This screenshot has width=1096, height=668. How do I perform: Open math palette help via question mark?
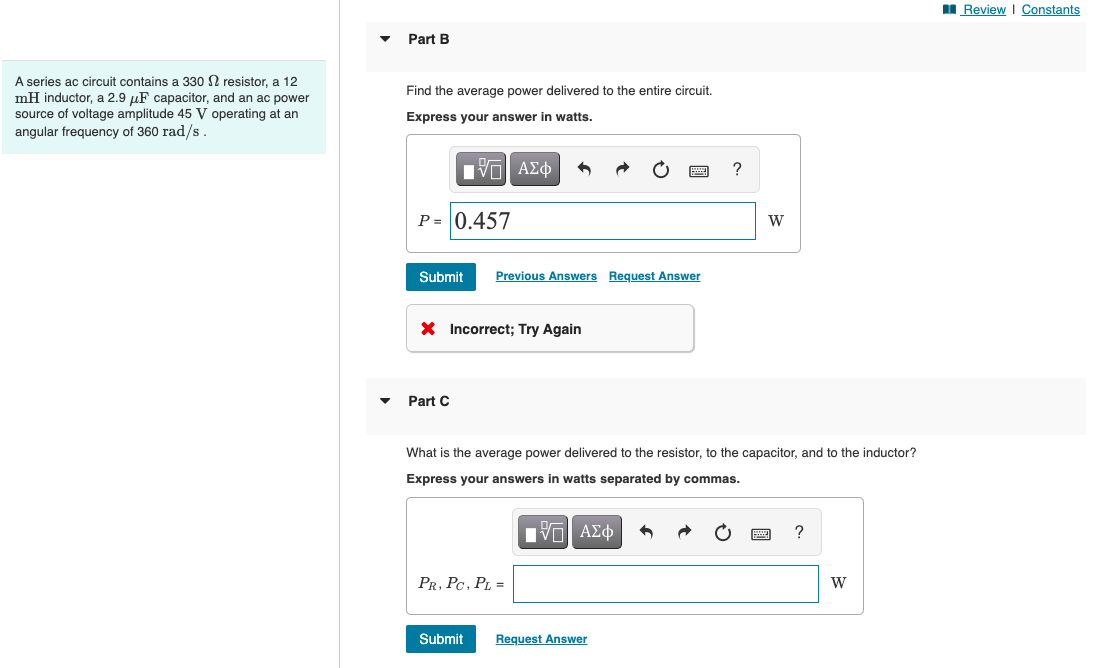point(737,169)
